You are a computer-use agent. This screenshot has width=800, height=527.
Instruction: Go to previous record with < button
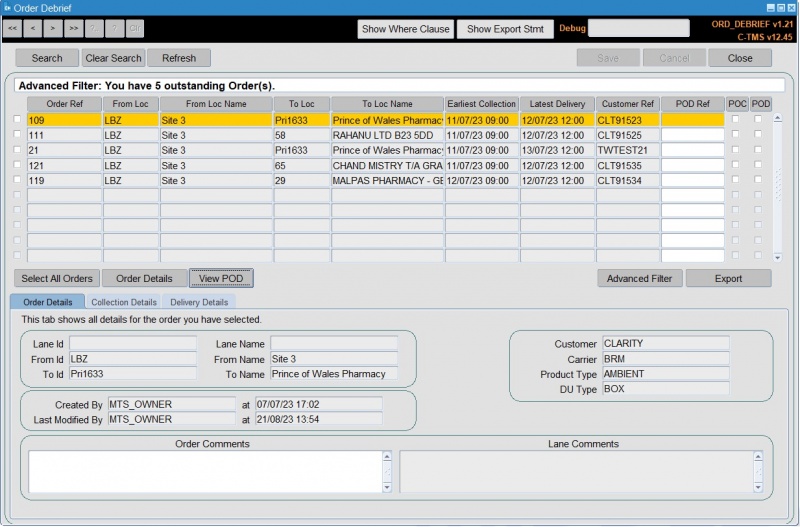coord(33,29)
